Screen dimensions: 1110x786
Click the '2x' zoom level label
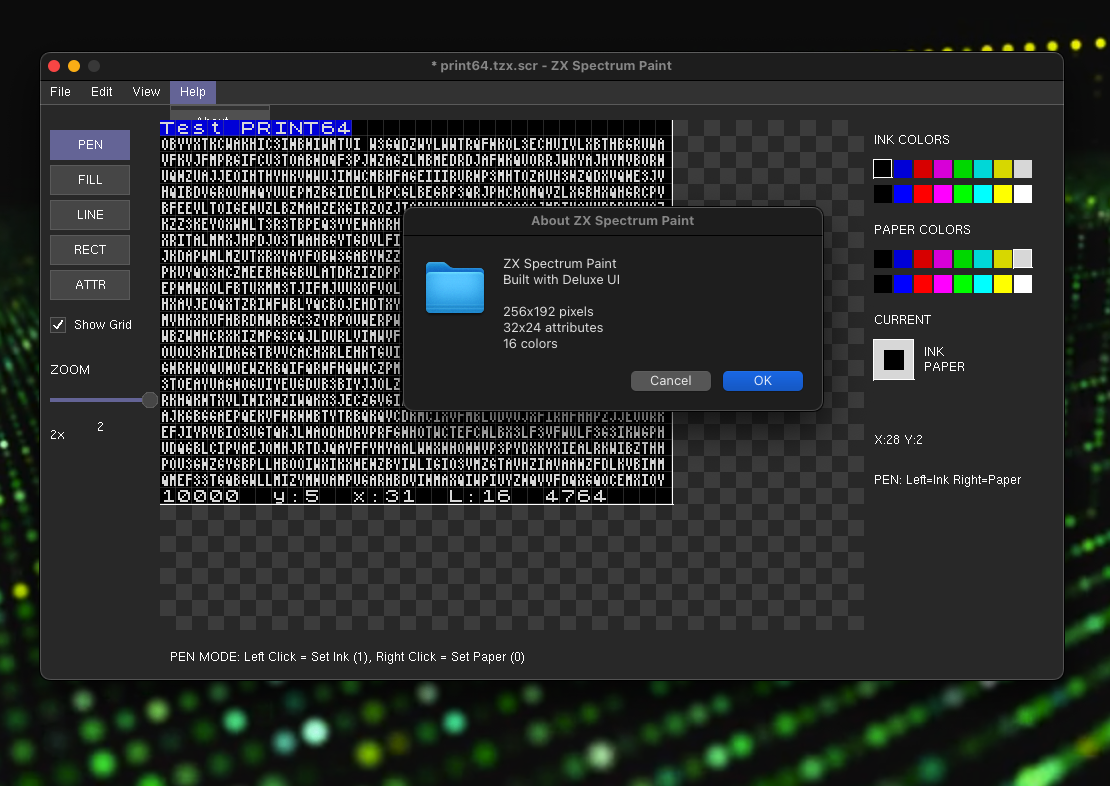coord(57,435)
